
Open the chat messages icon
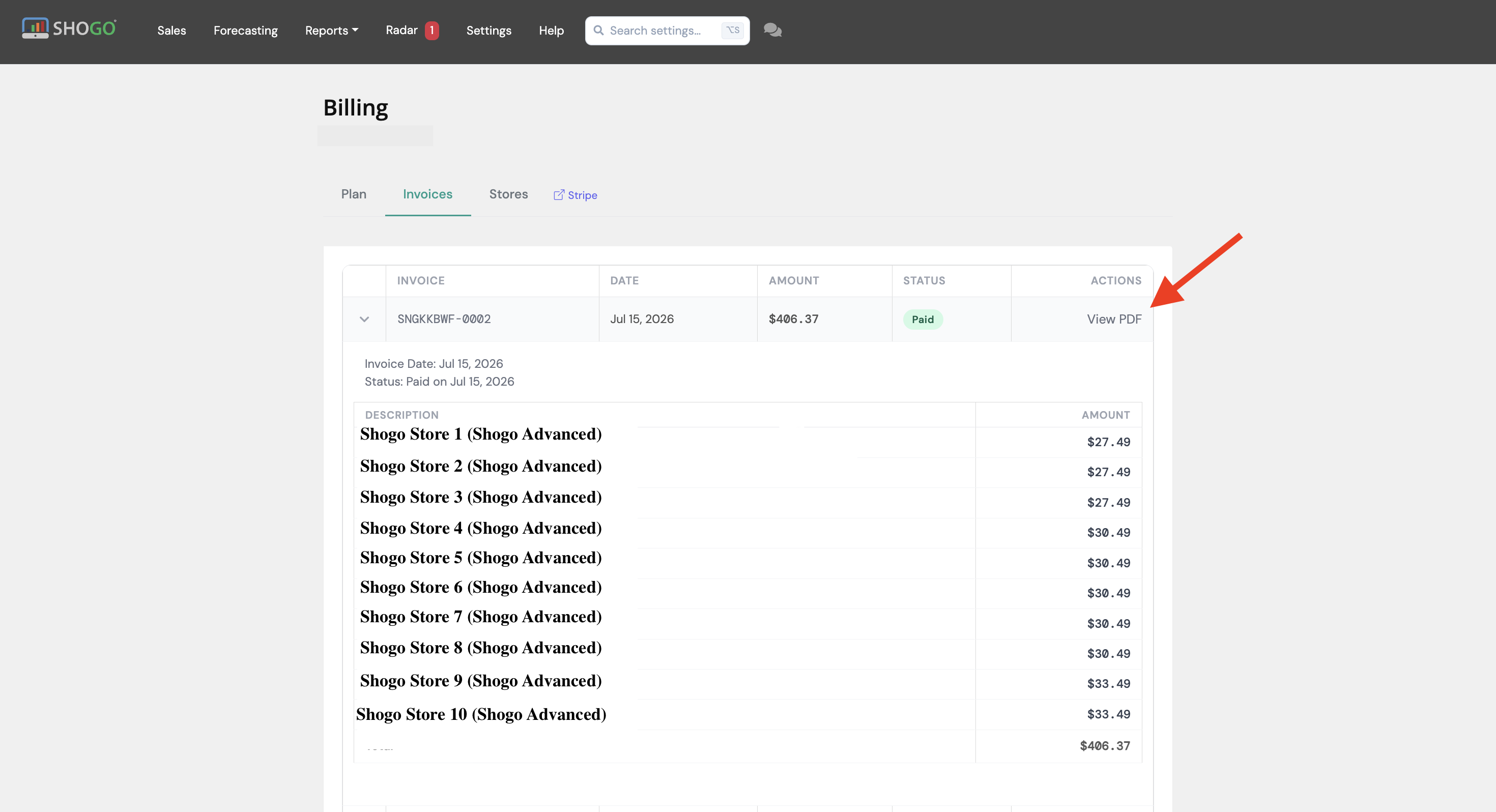coord(772,30)
